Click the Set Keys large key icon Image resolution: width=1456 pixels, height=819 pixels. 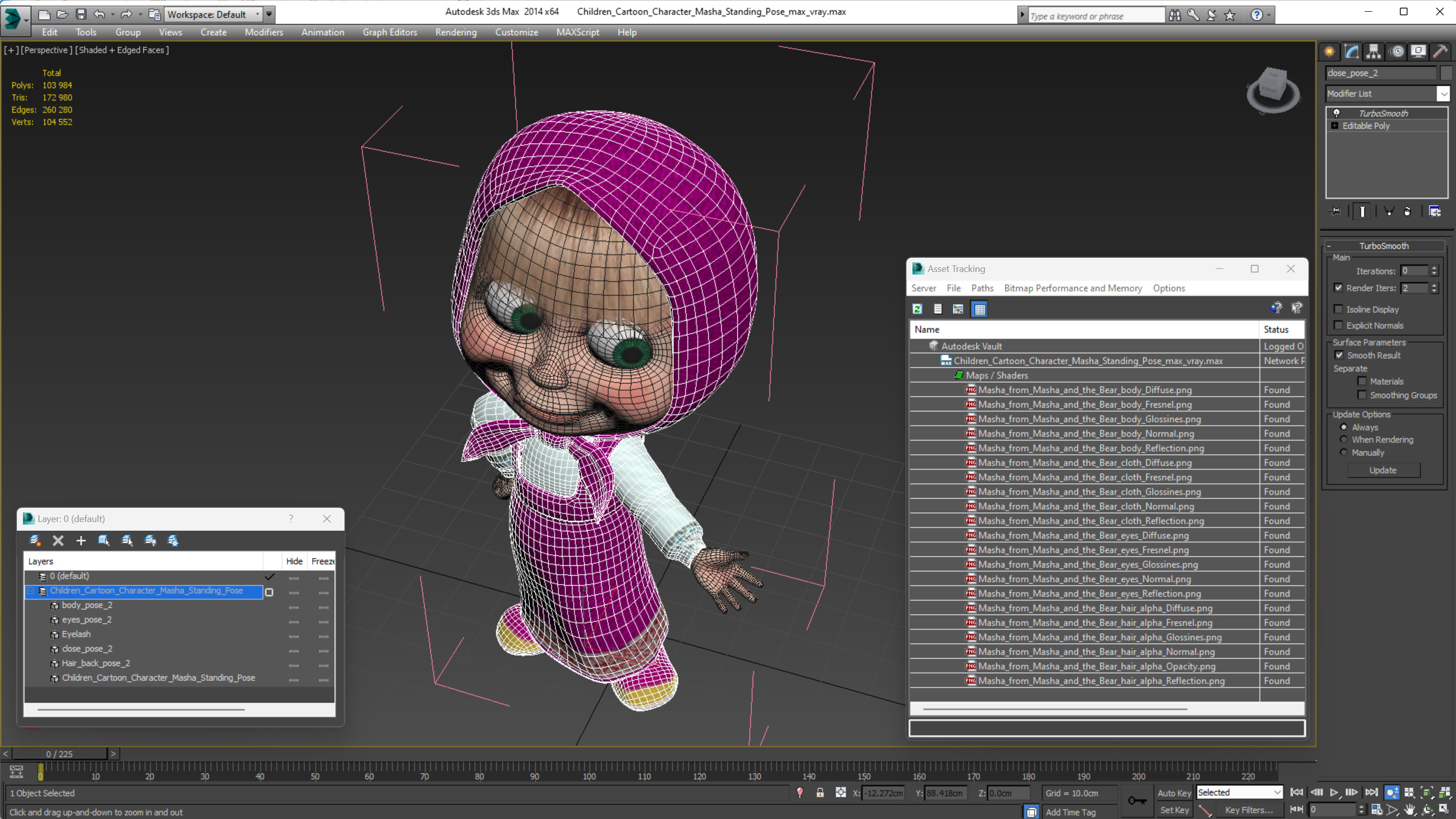(x=1137, y=800)
